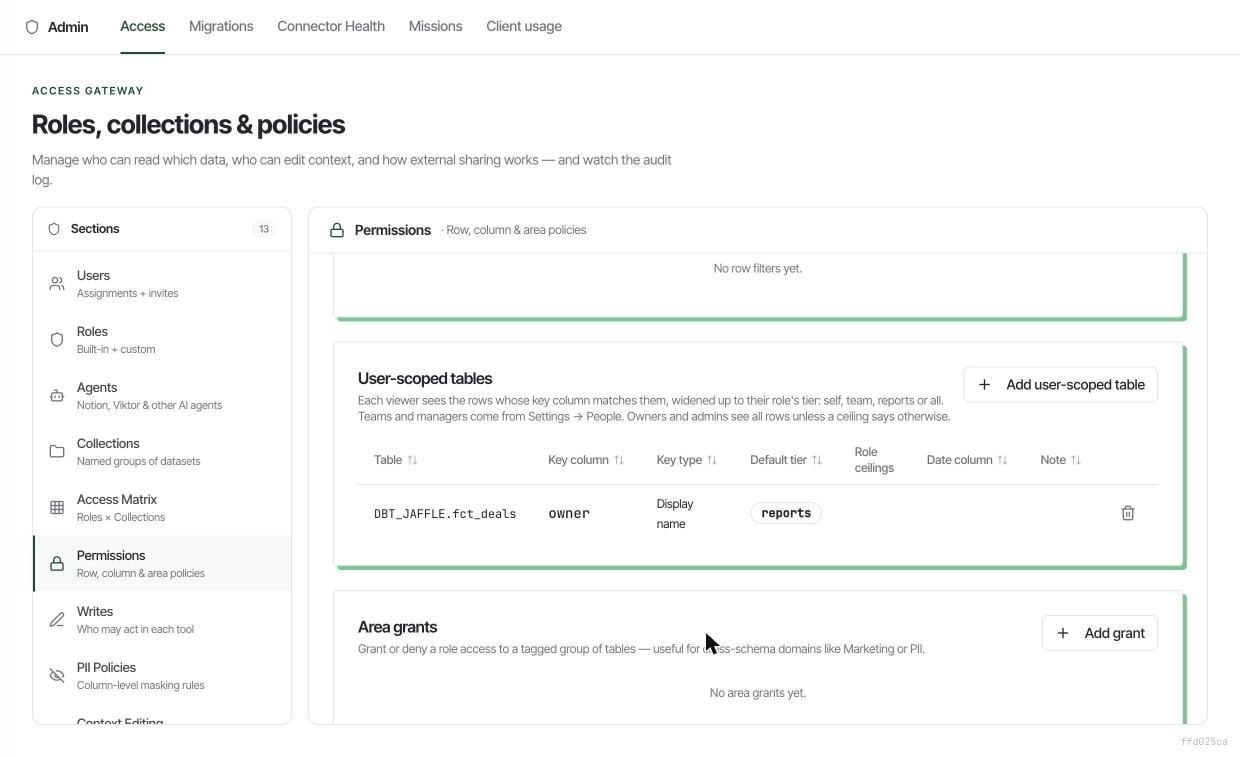Click the Permissions lock icon in sidebar
This screenshot has width=1240, height=757.
click(57, 564)
